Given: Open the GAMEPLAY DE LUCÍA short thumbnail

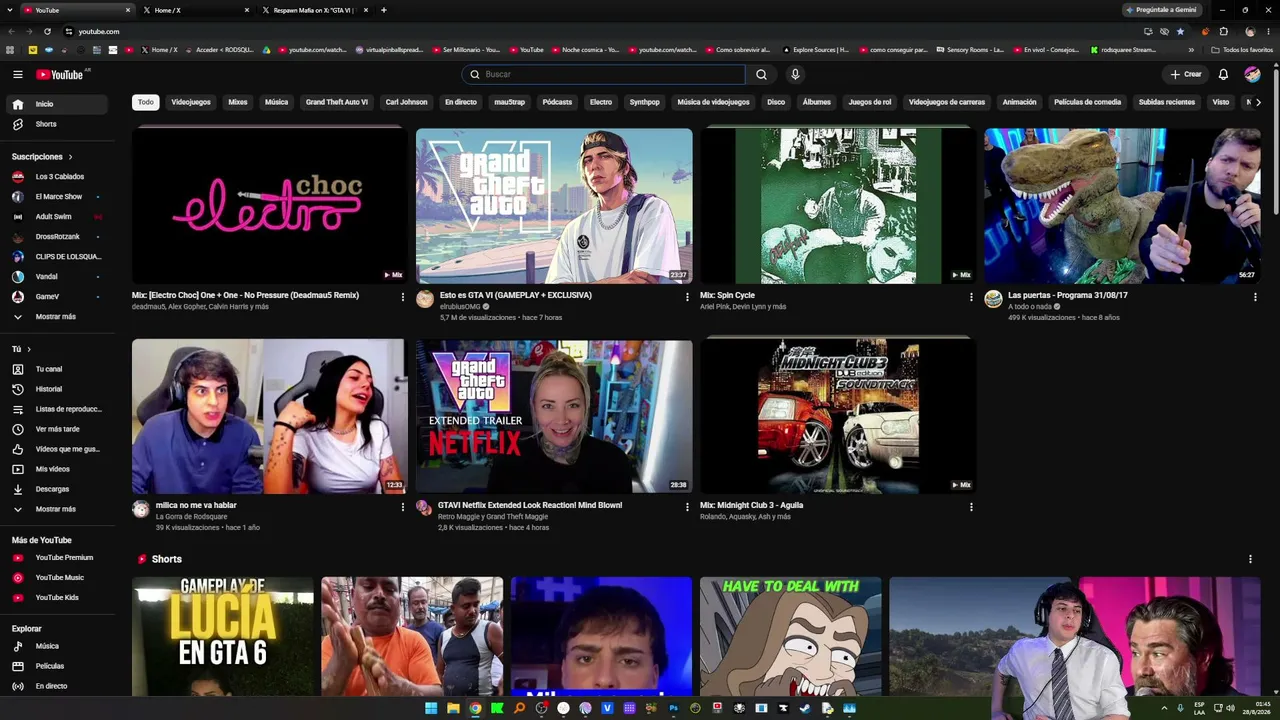Looking at the screenshot, I should [x=223, y=636].
